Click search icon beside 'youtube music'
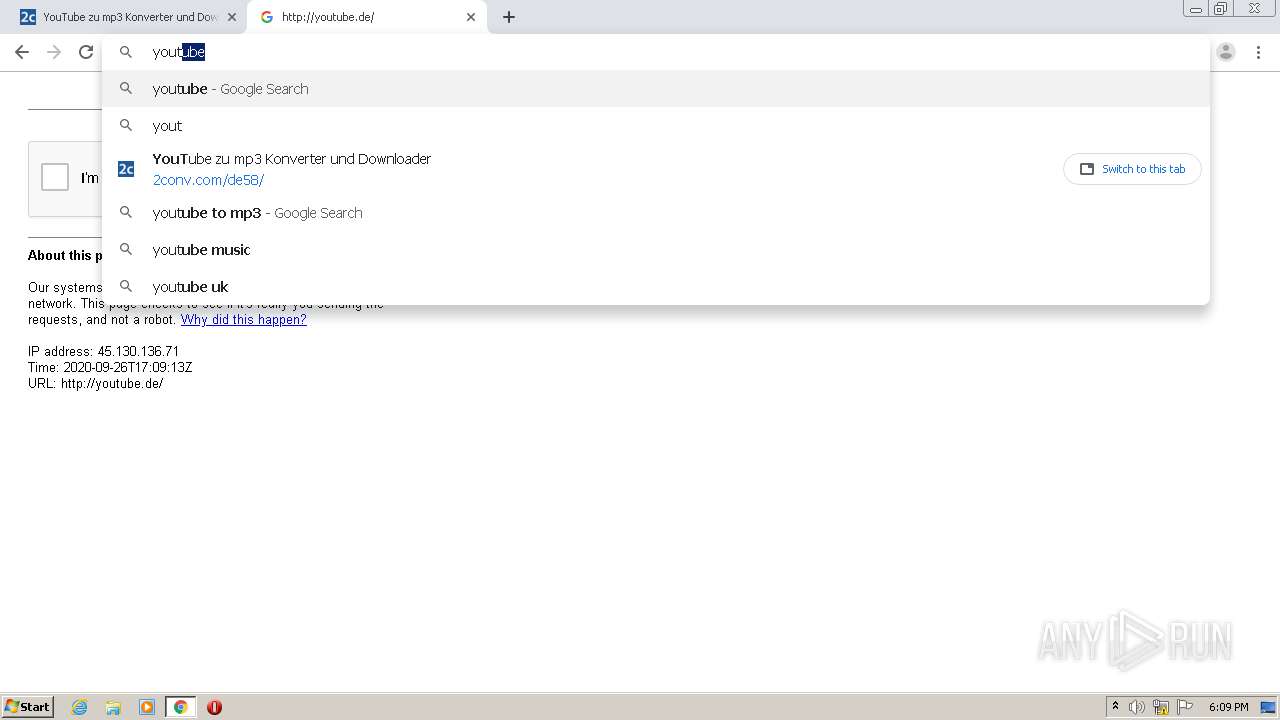The width and height of the screenshot is (1280, 720). [126, 249]
